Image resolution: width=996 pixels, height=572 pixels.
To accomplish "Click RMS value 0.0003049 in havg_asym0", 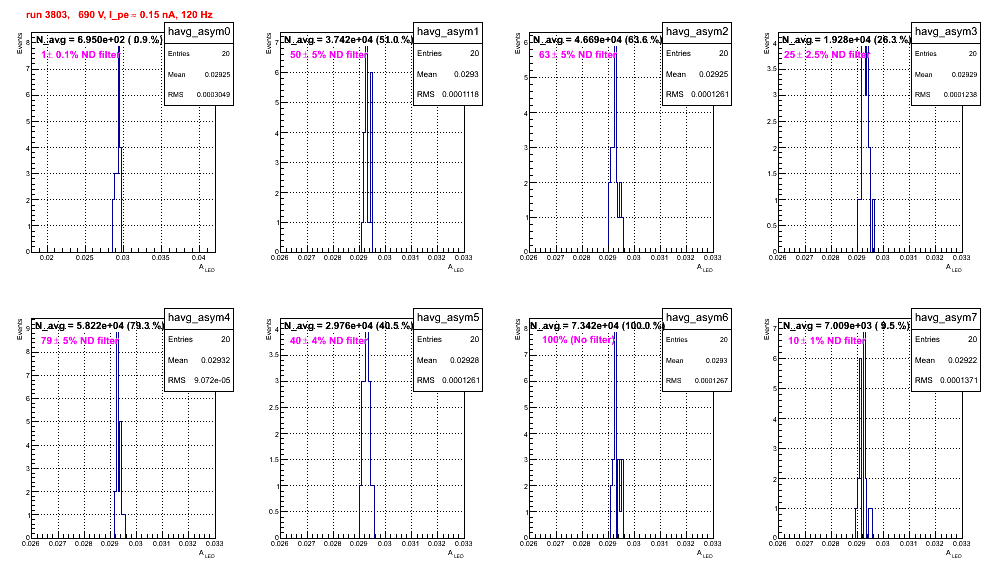I will [213, 95].
